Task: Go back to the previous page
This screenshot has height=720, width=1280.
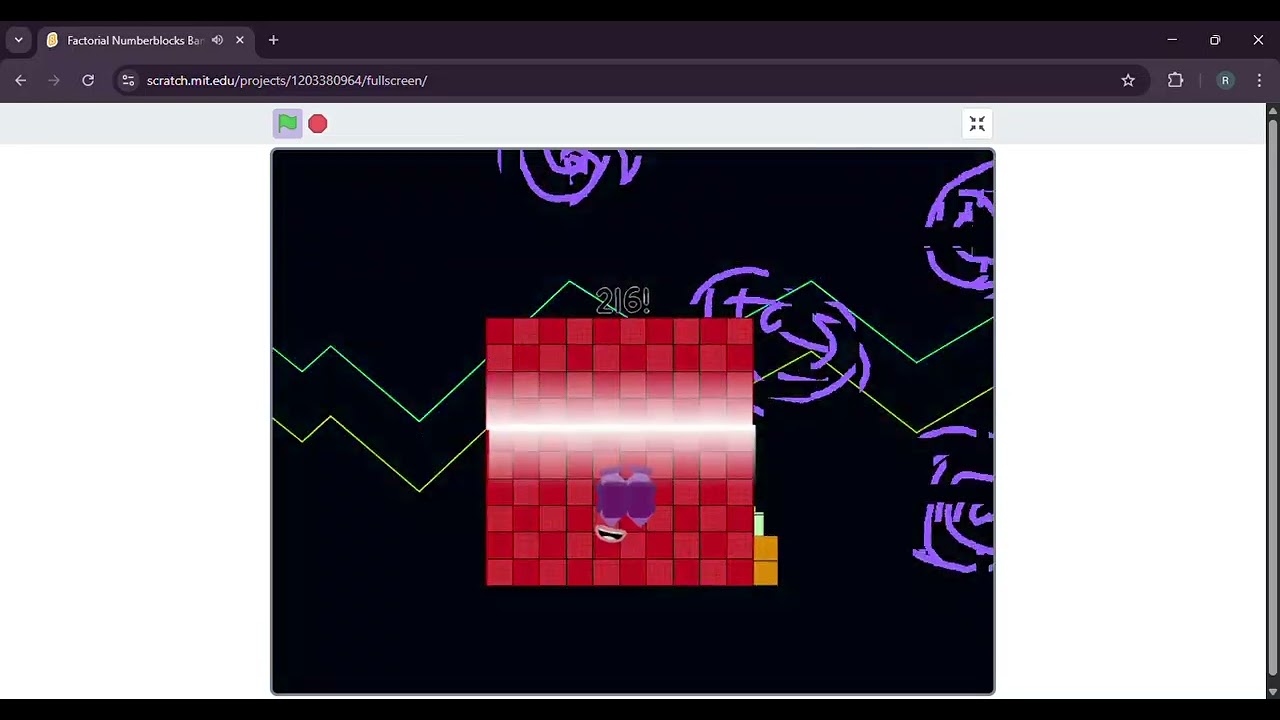Action: [21, 80]
